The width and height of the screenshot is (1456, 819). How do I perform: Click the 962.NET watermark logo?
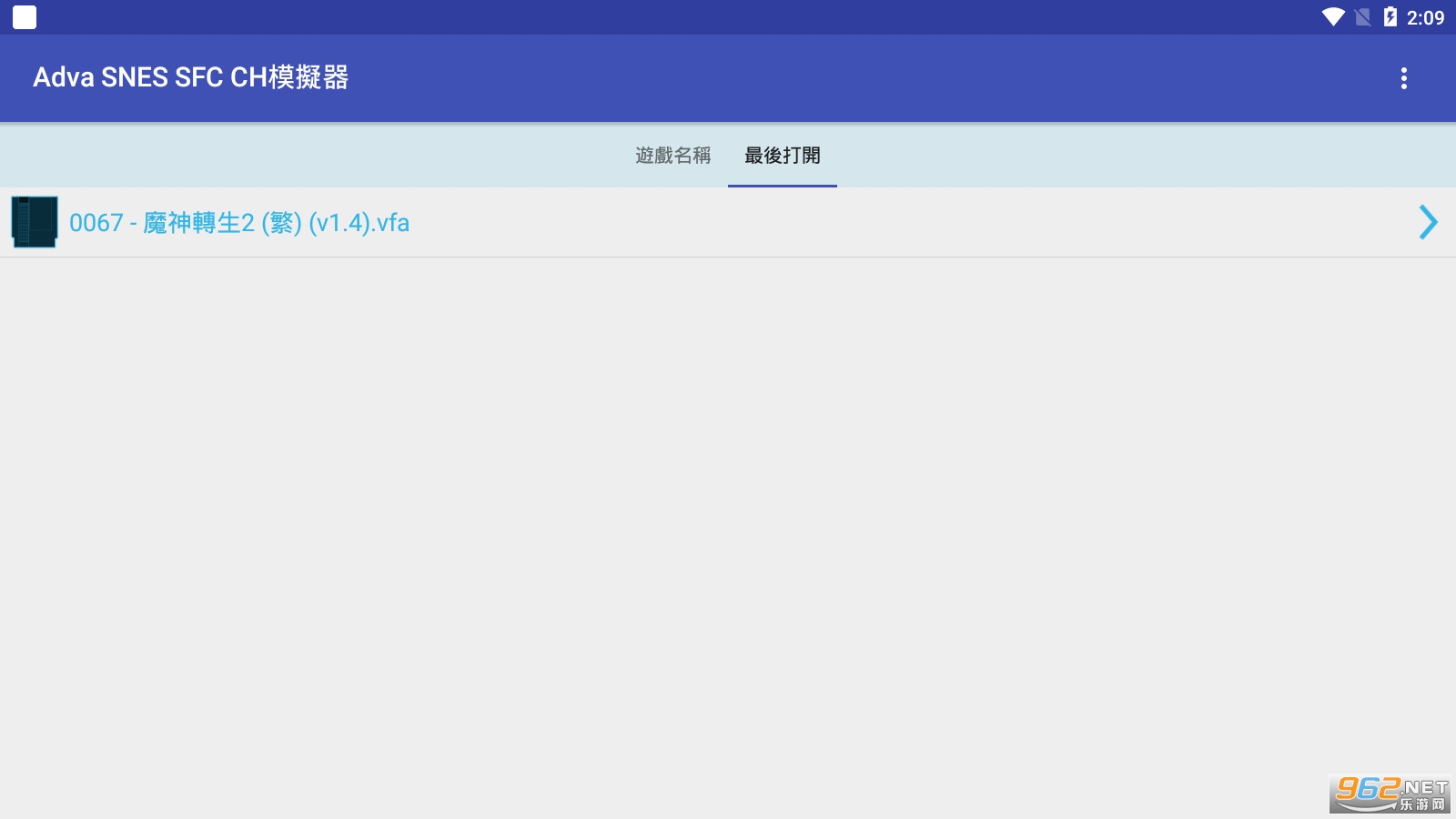1390,794
